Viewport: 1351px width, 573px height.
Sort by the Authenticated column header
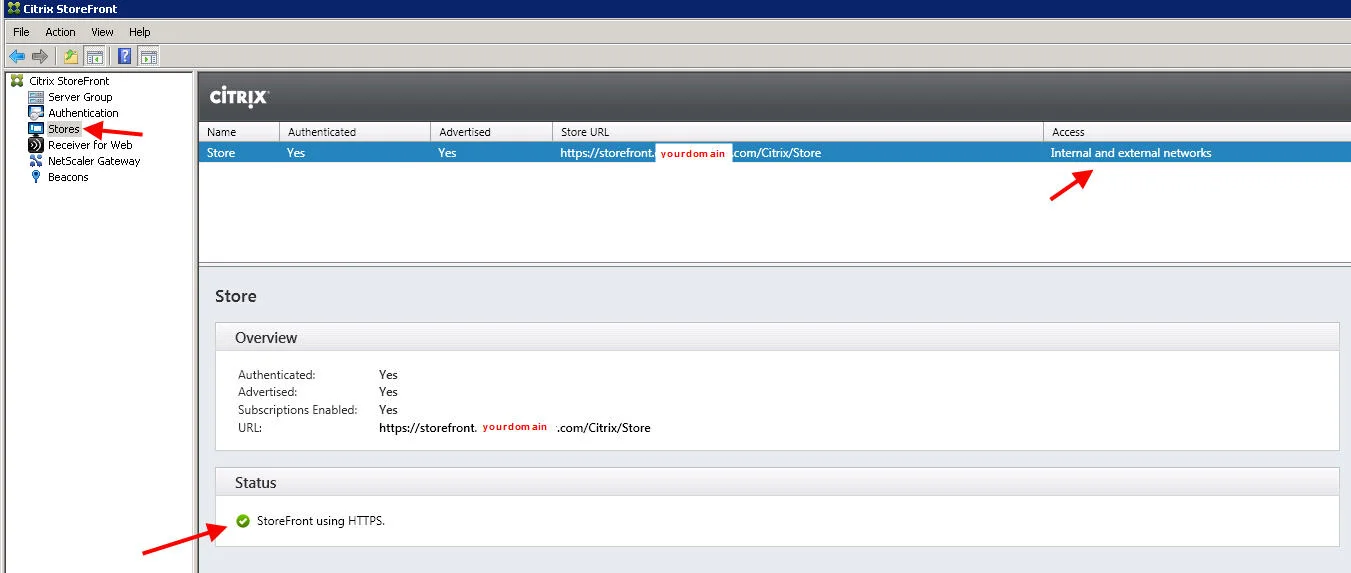[355, 132]
